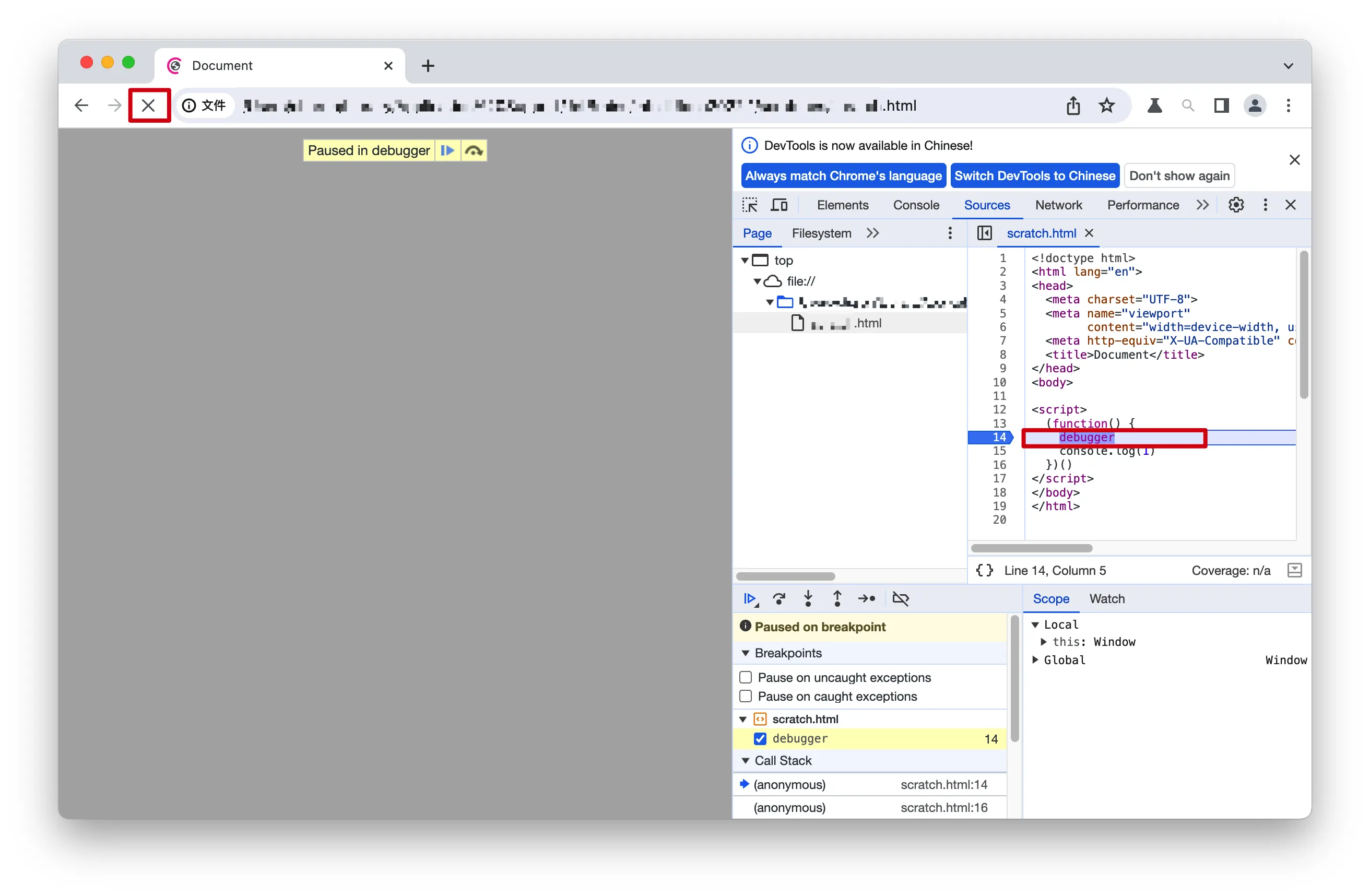Collapse the top frame tree node
Viewport: 1370px width, 896px height.
(x=745, y=260)
